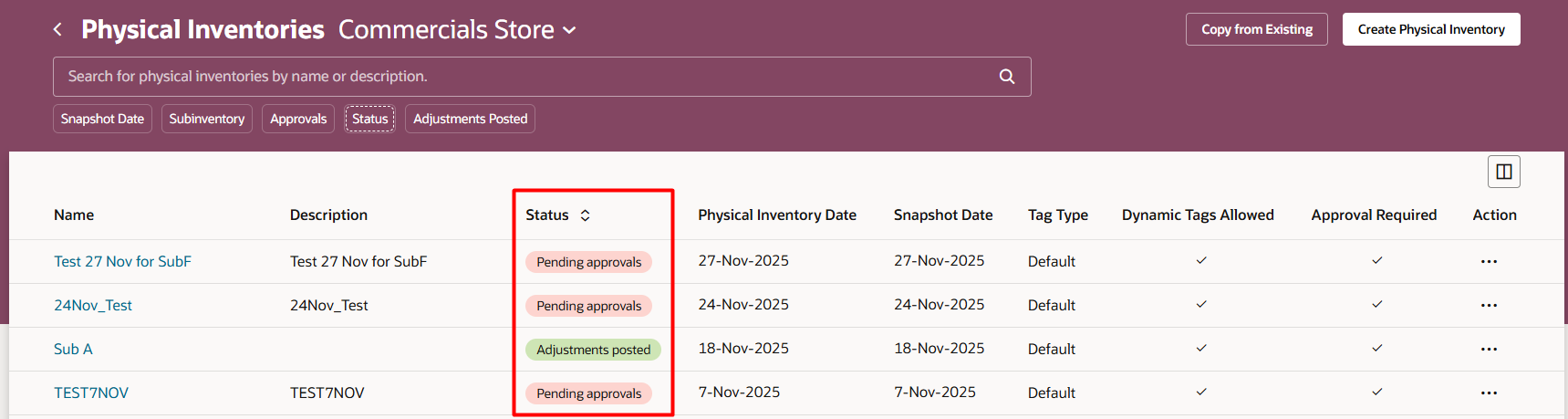The width and height of the screenshot is (1568, 419).
Task: Click Create Physical Inventory button
Action: point(1430,29)
